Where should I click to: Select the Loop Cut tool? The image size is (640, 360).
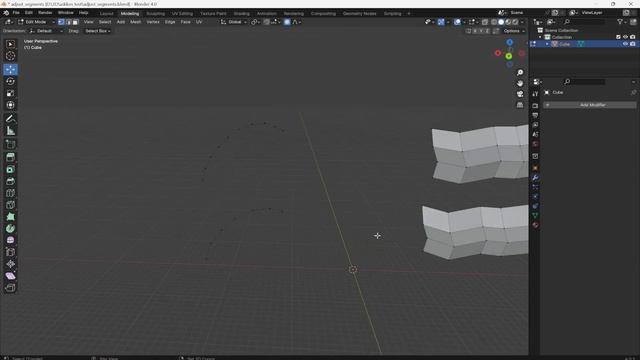(x=11, y=193)
